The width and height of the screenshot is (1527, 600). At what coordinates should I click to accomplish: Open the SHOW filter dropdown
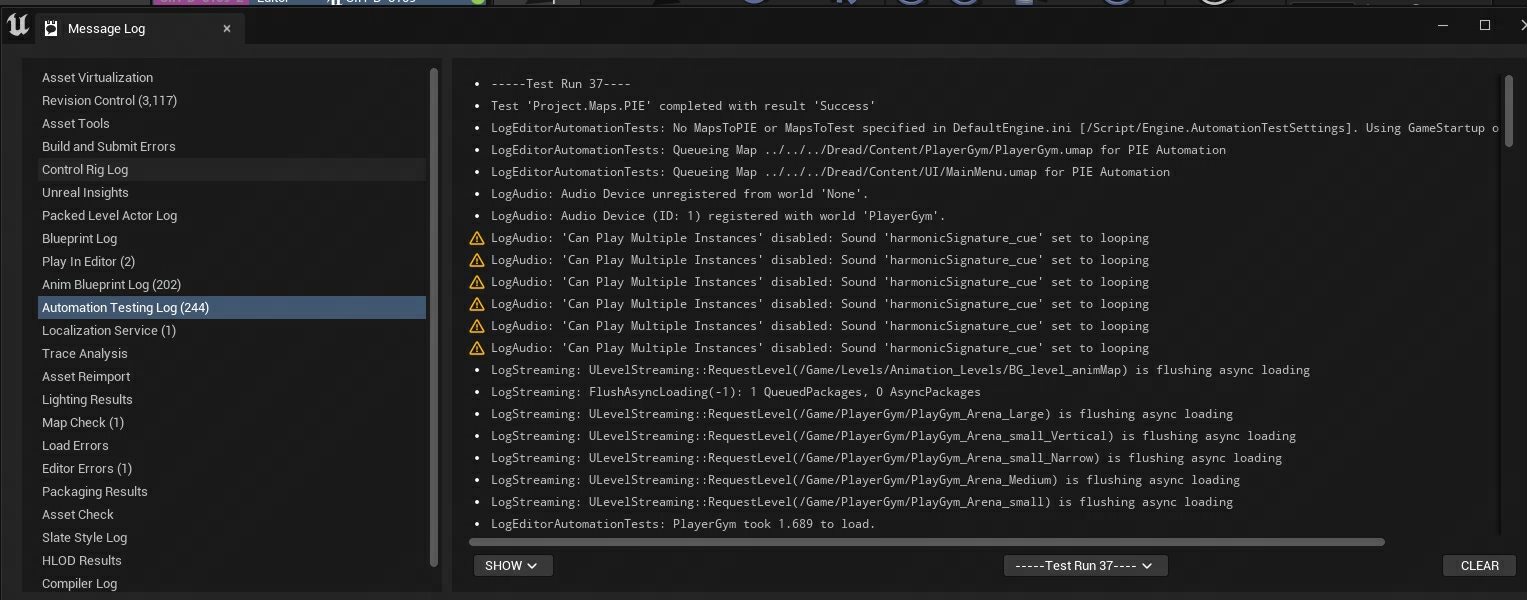[x=513, y=565]
